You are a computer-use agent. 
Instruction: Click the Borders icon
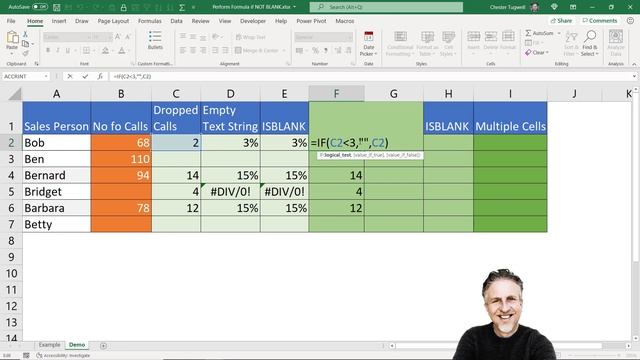point(86,51)
